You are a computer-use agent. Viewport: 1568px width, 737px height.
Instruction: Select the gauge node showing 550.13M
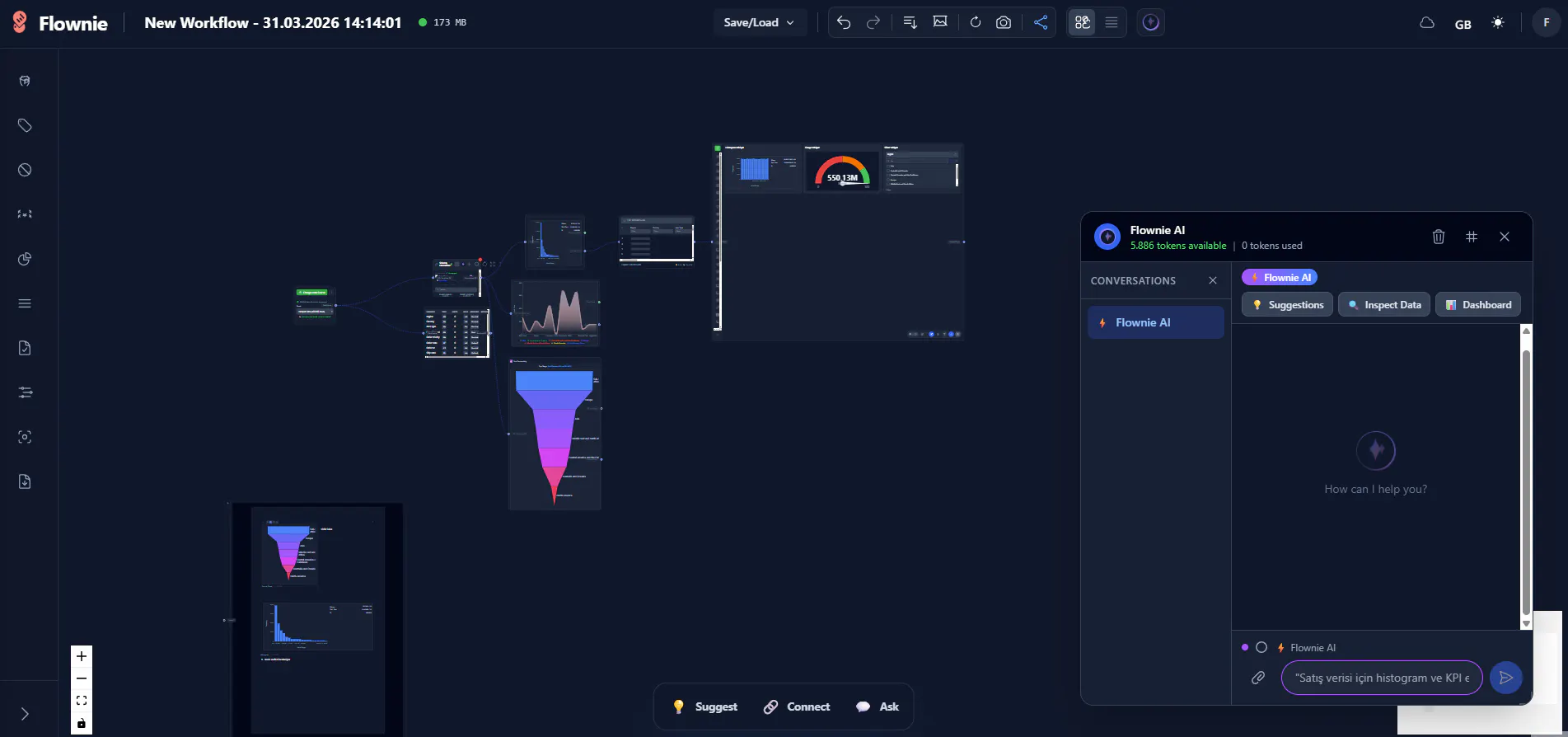pyautogui.click(x=842, y=170)
